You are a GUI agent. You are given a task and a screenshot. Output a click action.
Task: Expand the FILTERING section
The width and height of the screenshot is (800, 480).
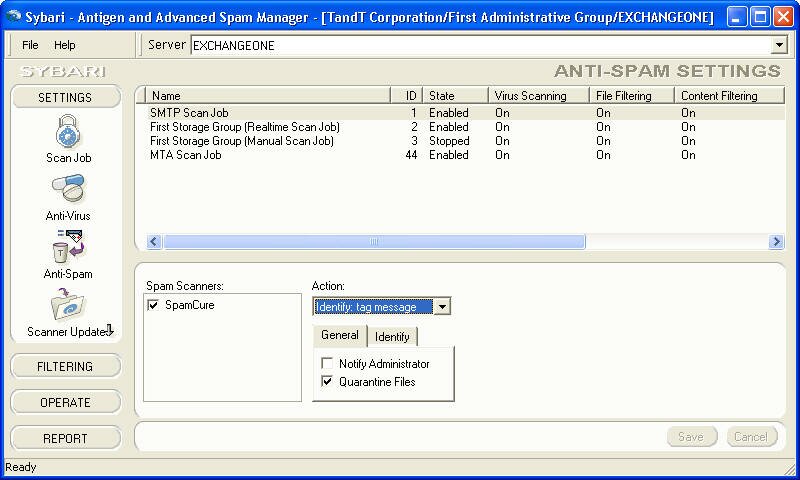(65, 367)
